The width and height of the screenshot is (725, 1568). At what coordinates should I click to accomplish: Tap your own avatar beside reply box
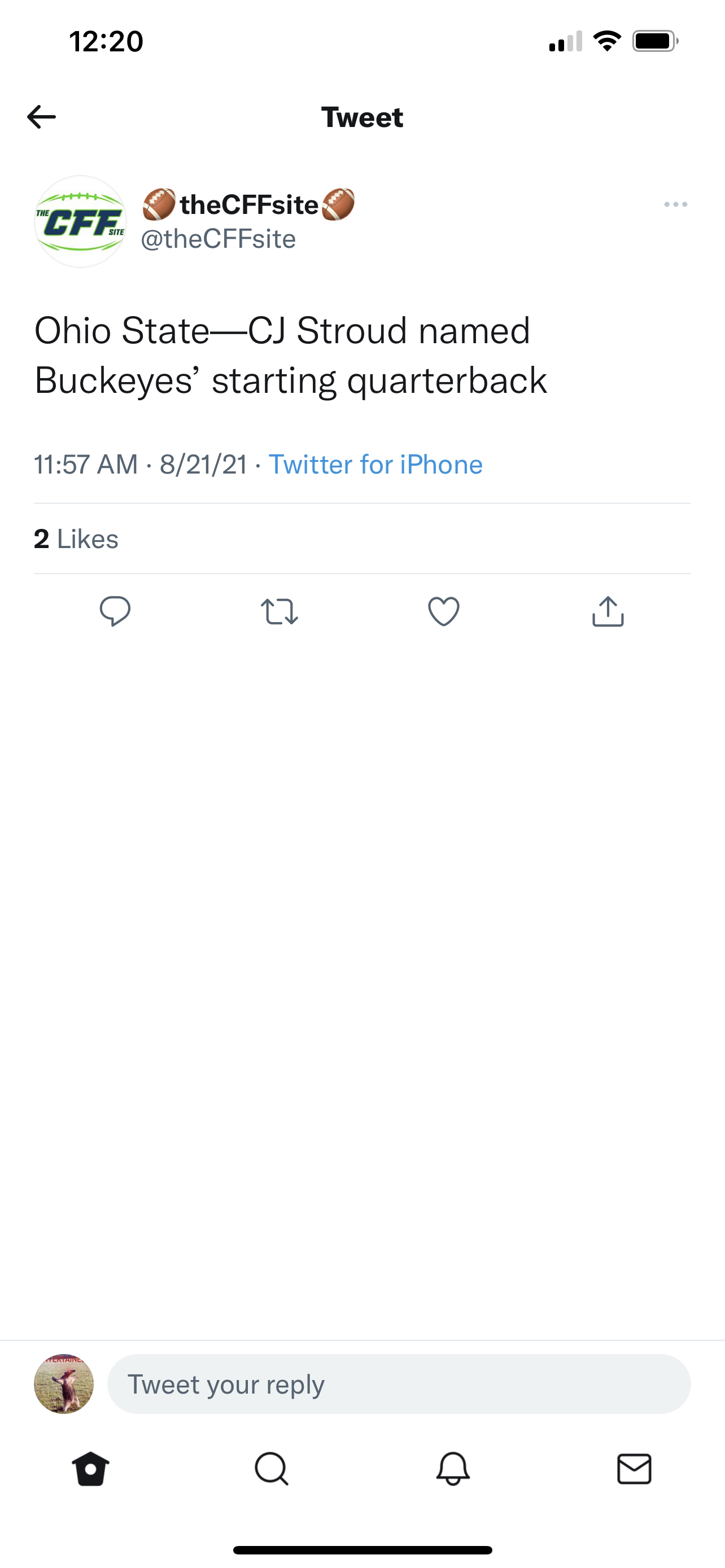point(64,1384)
